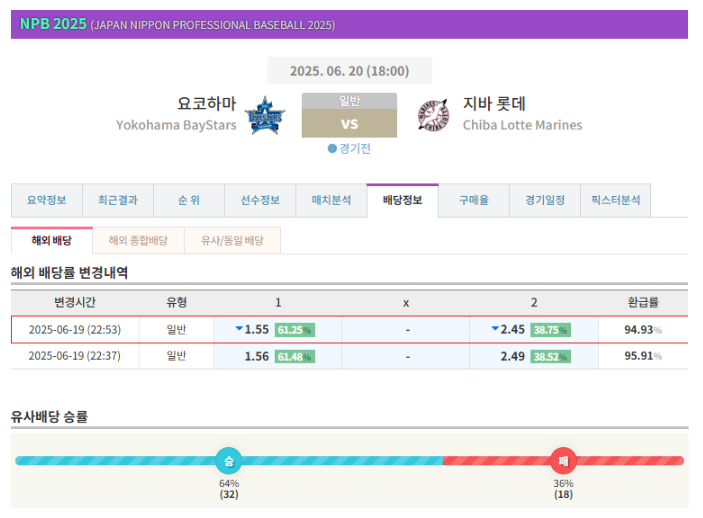703x518 pixels.
Task: Switch to the 매치분석 tab
Action: 331,200
